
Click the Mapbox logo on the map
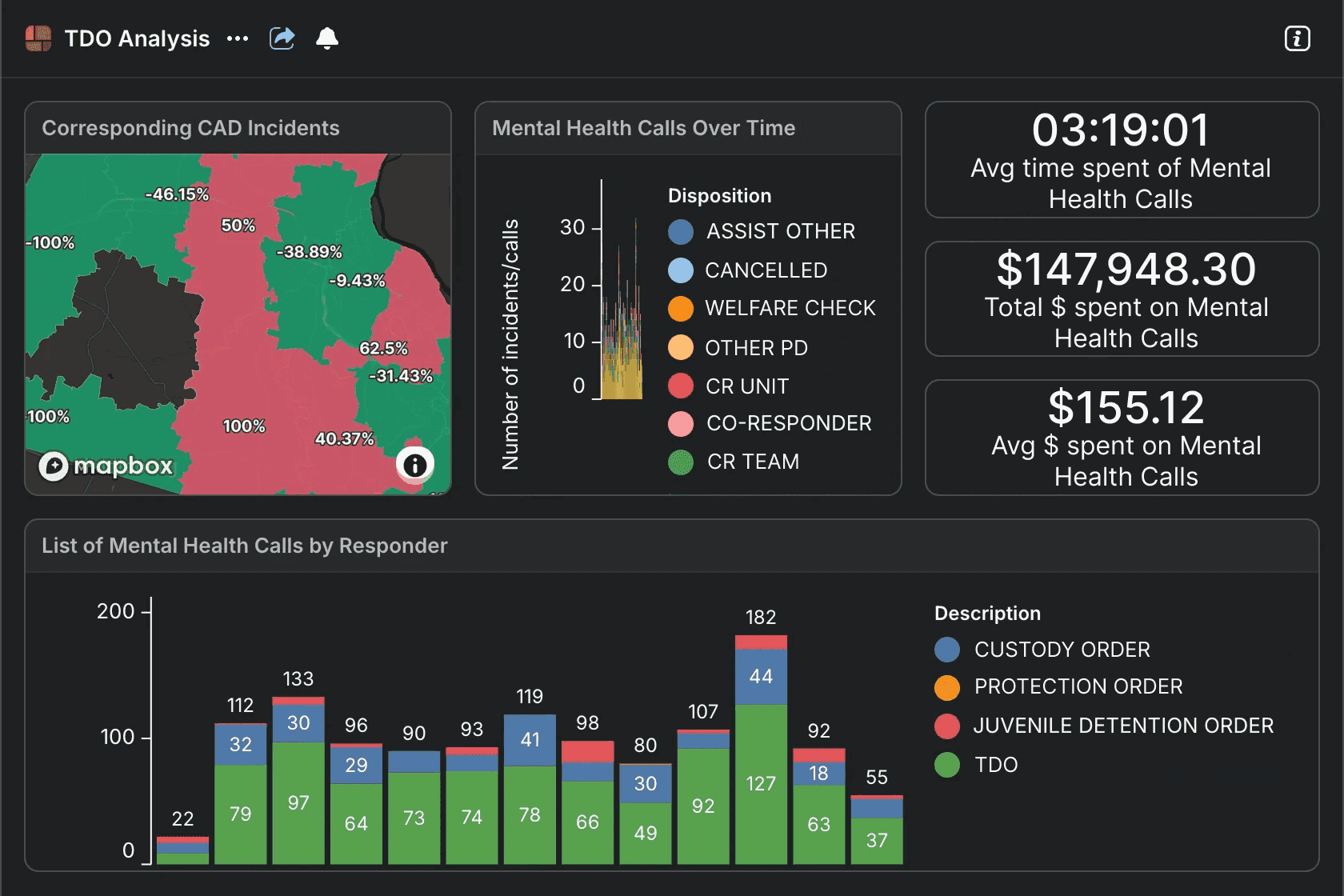[106, 466]
